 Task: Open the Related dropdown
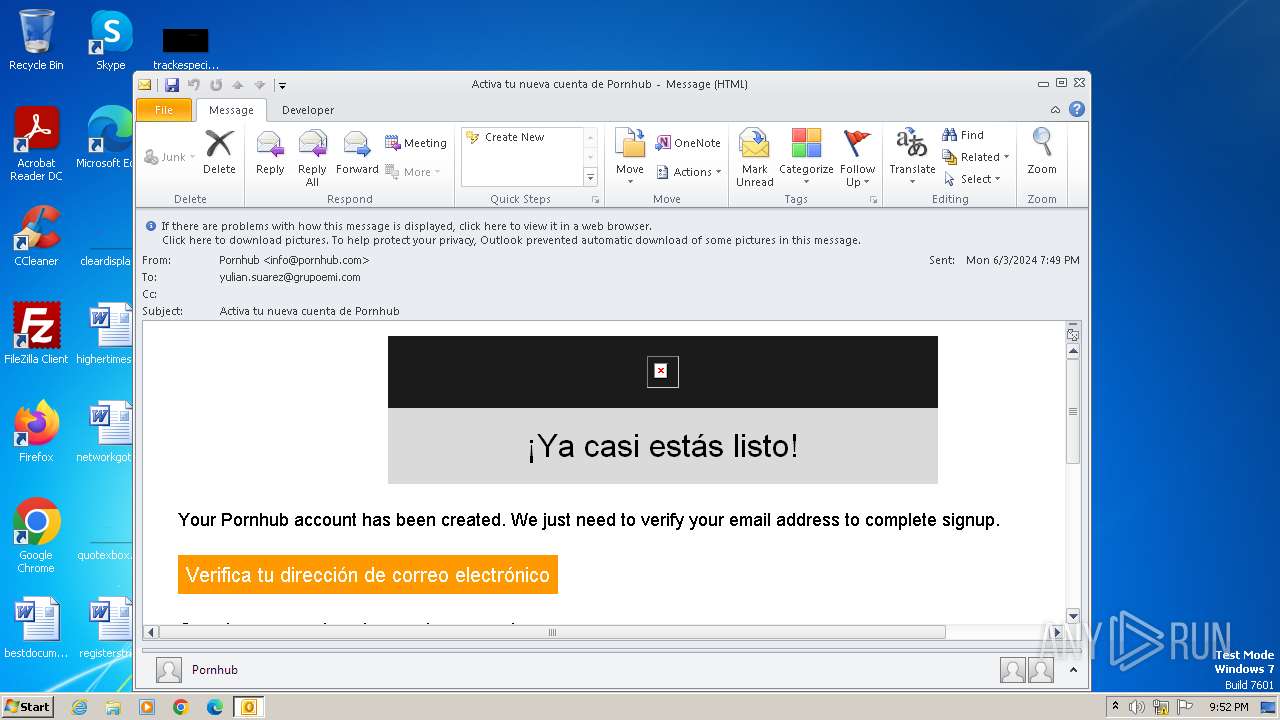976,157
